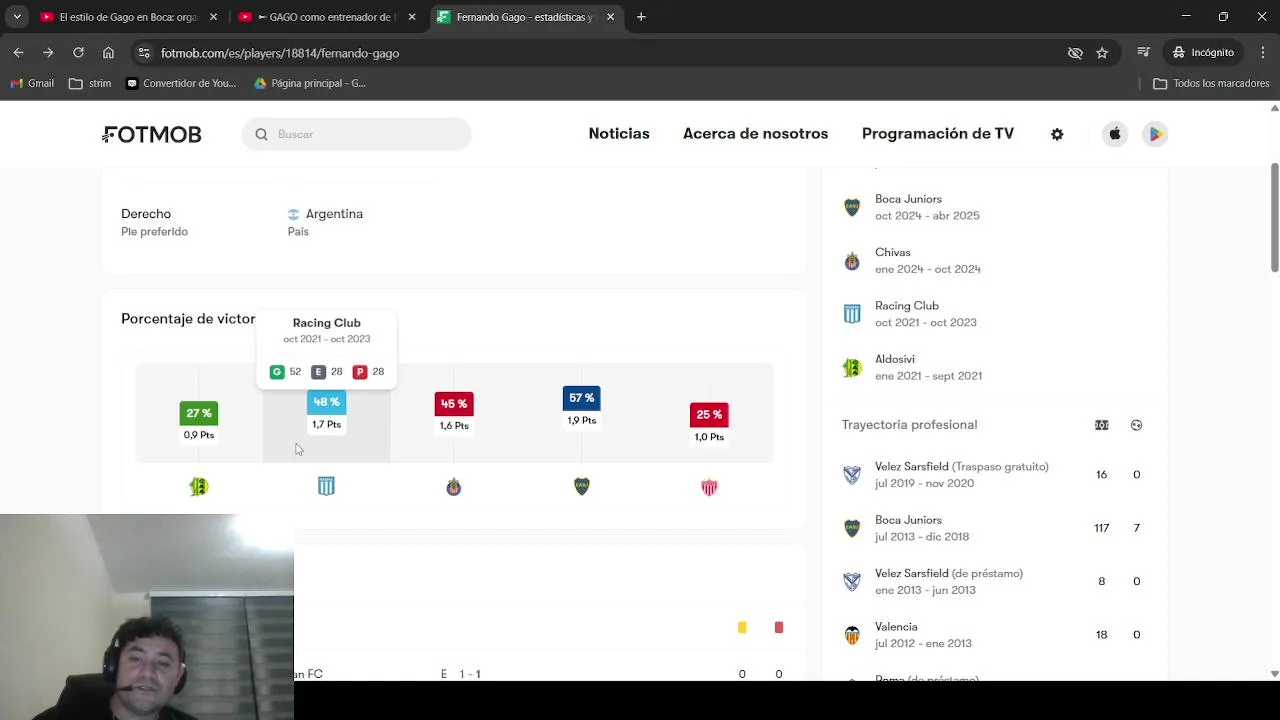Click the Chivas crest below the chart
This screenshot has width=1280, height=720.
tap(454, 487)
